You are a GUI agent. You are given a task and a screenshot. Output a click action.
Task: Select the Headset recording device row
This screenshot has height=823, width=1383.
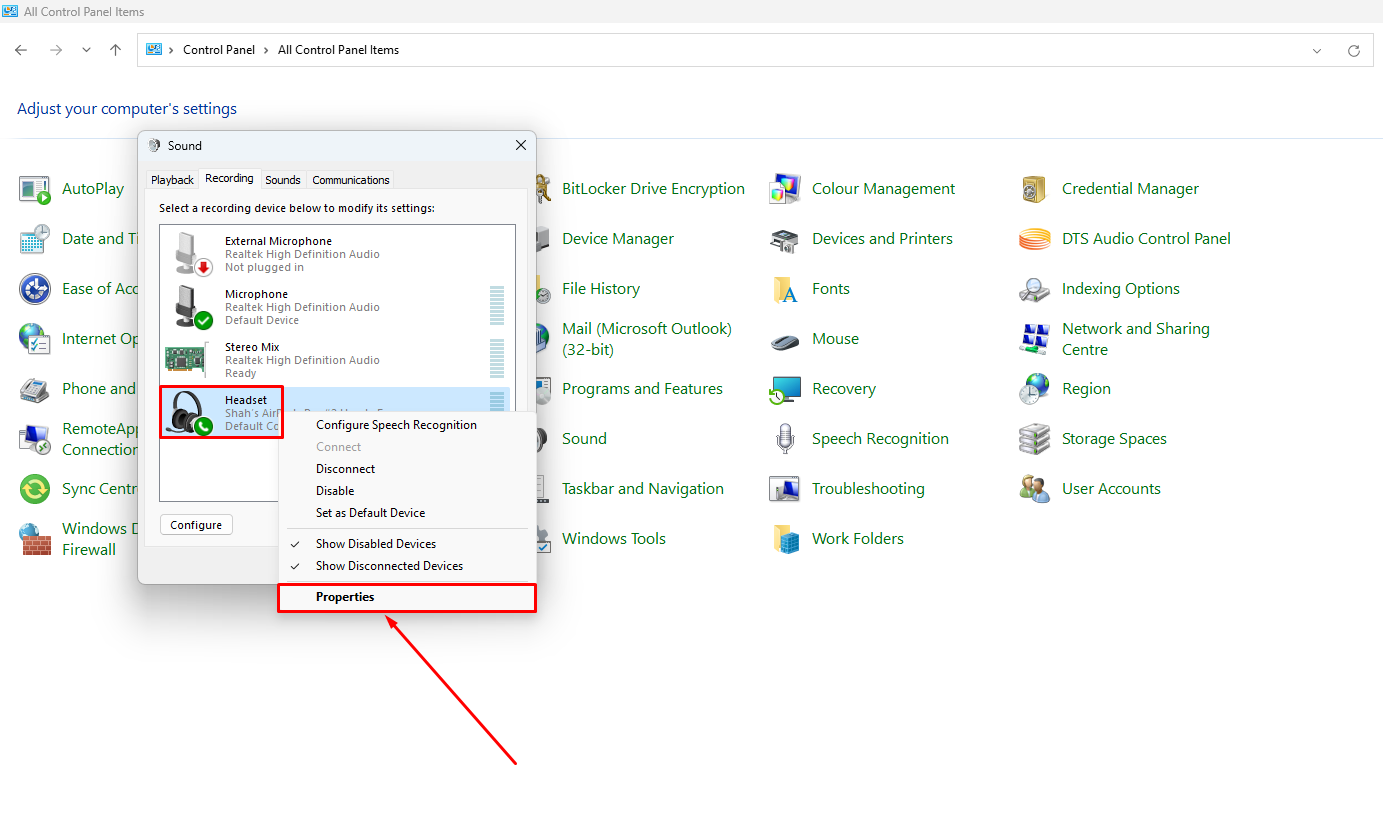click(335, 413)
